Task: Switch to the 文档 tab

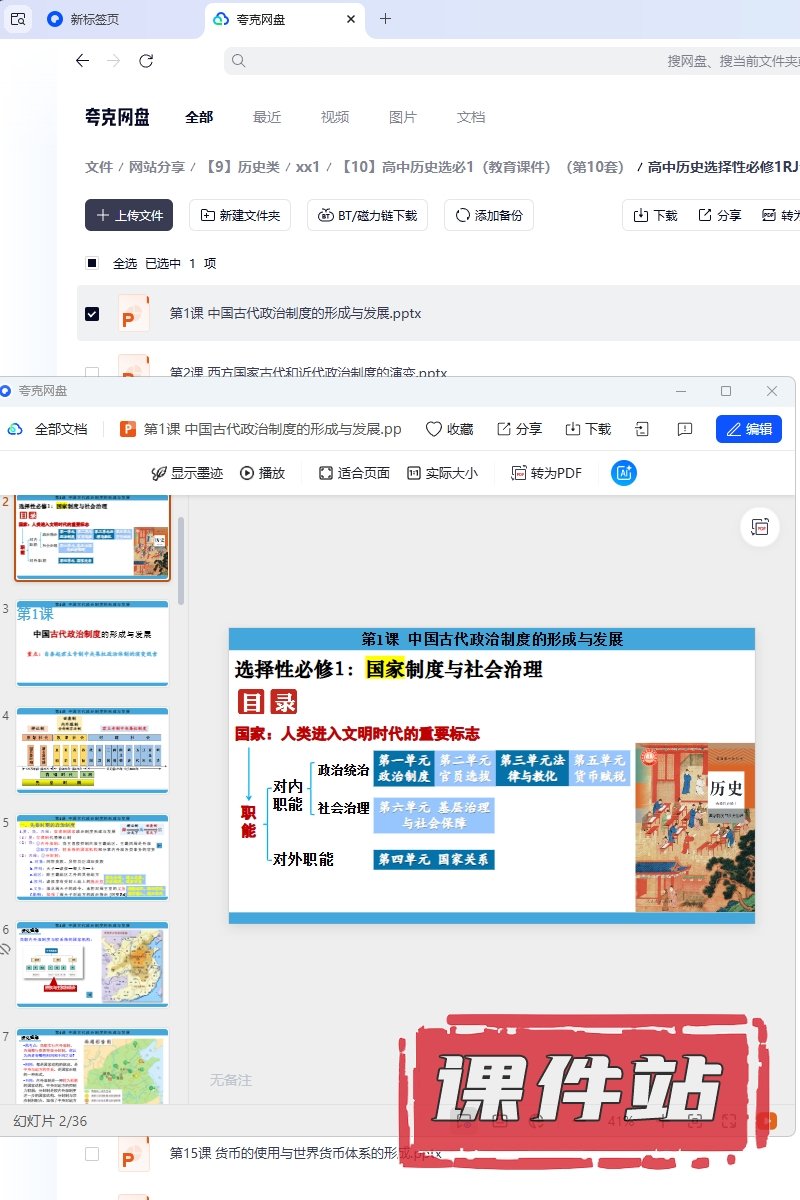Action: [x=471, y=117]
